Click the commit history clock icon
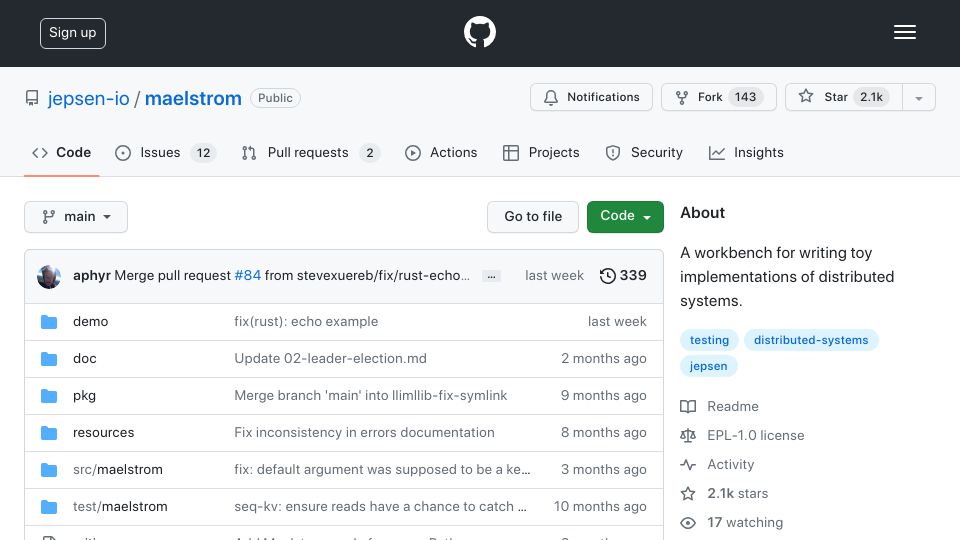960x540 pixels. pos(607,276)
